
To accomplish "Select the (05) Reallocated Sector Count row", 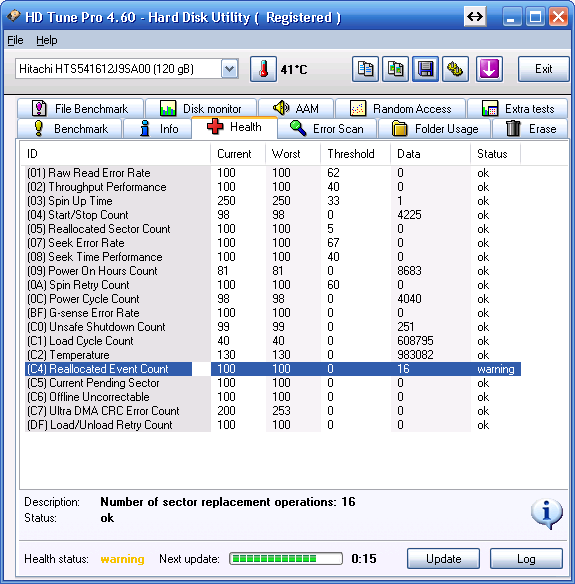I will click(273, 229).
